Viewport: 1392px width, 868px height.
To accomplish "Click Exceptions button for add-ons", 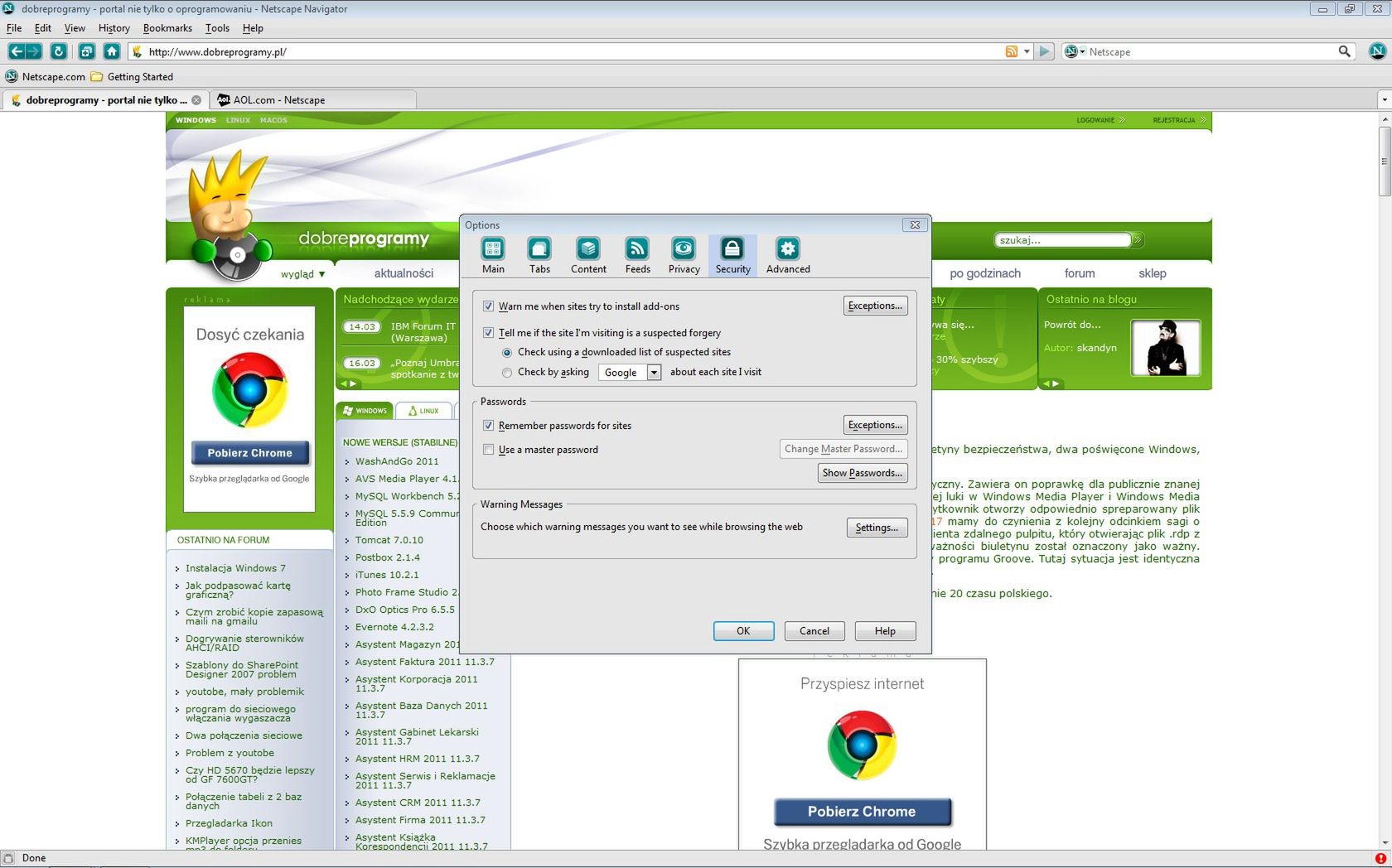I will coord(875,306).
